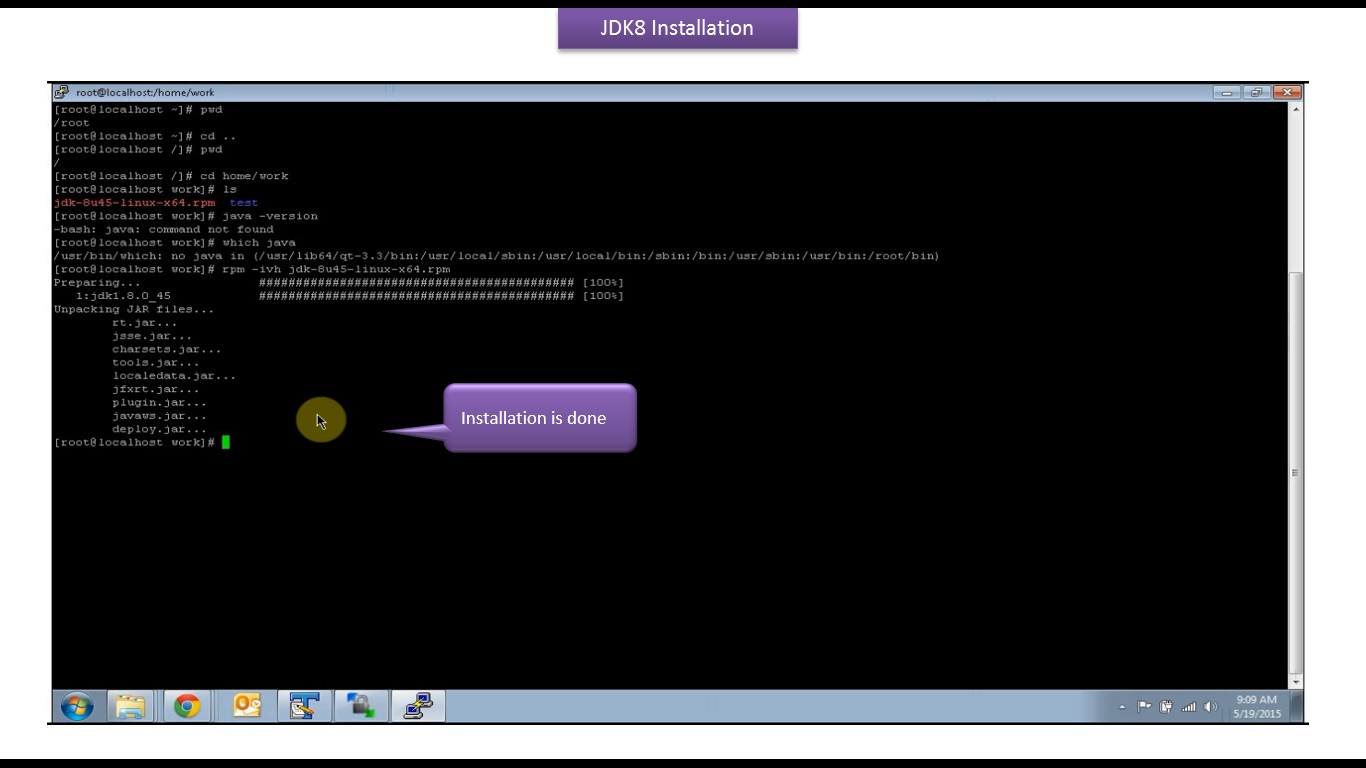This screenshot has height=768, width=1366.
Task: Click the blue 'test' directory name
Action: (x=244, y=203)
